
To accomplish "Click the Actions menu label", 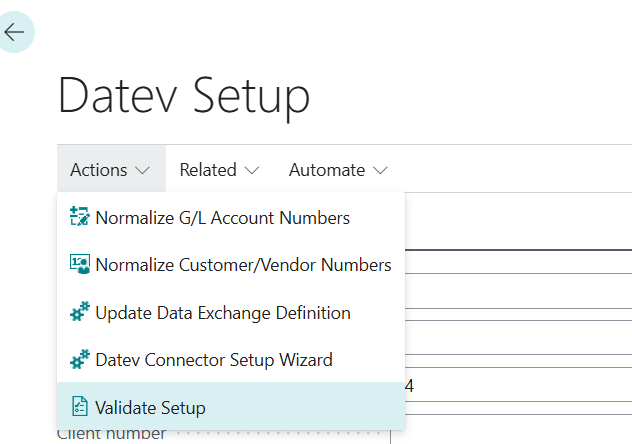I will 98,170.
